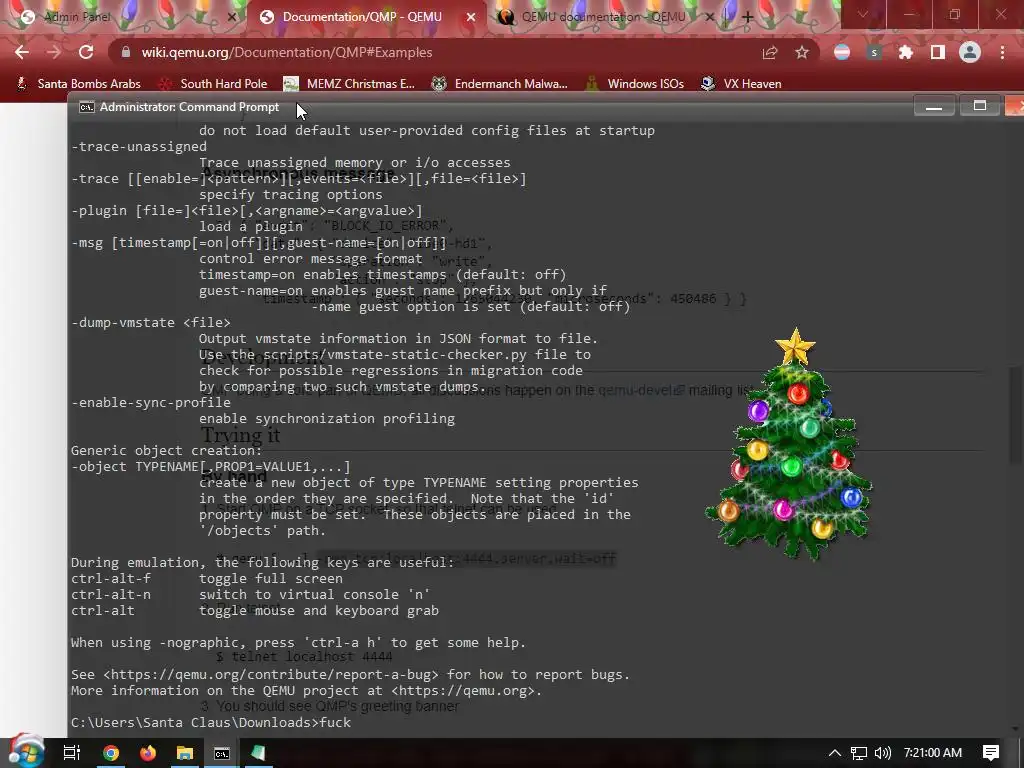Go back using the browser back arrow

[x=22, y=52]
